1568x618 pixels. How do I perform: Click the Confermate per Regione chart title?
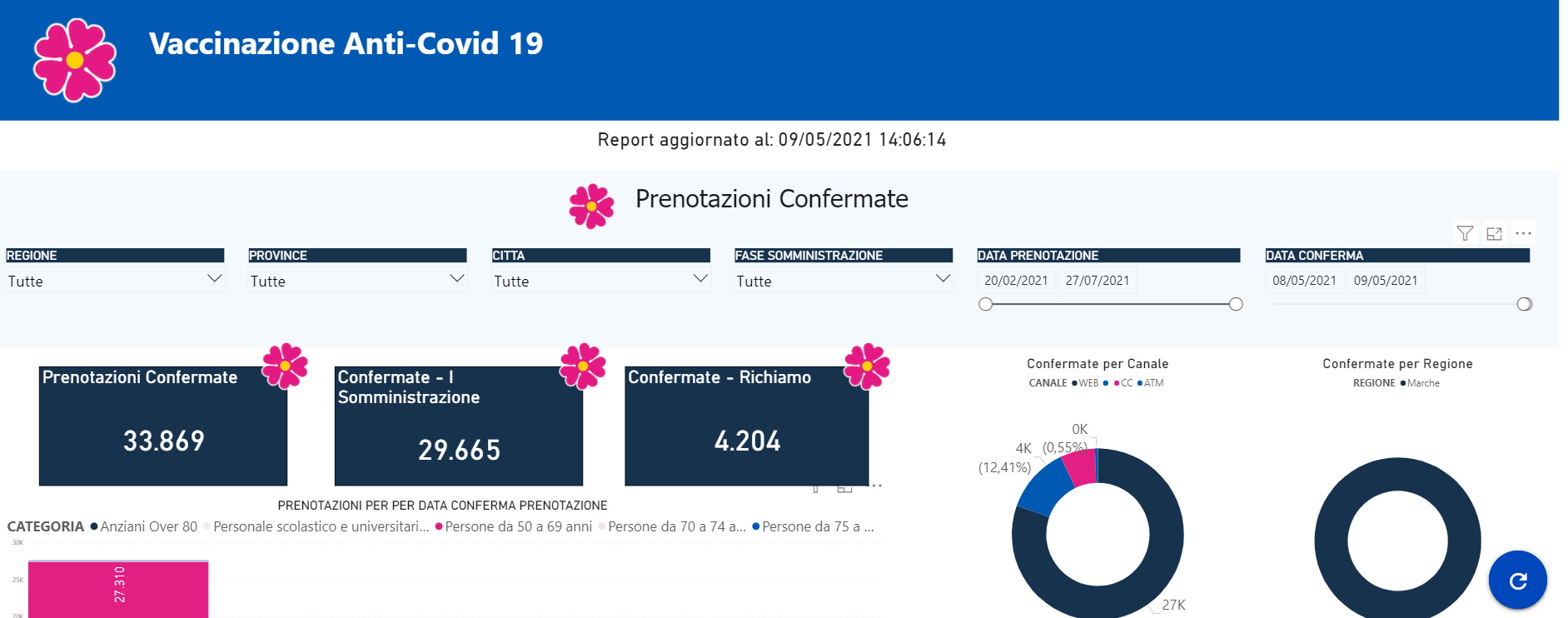point(1397,364)
